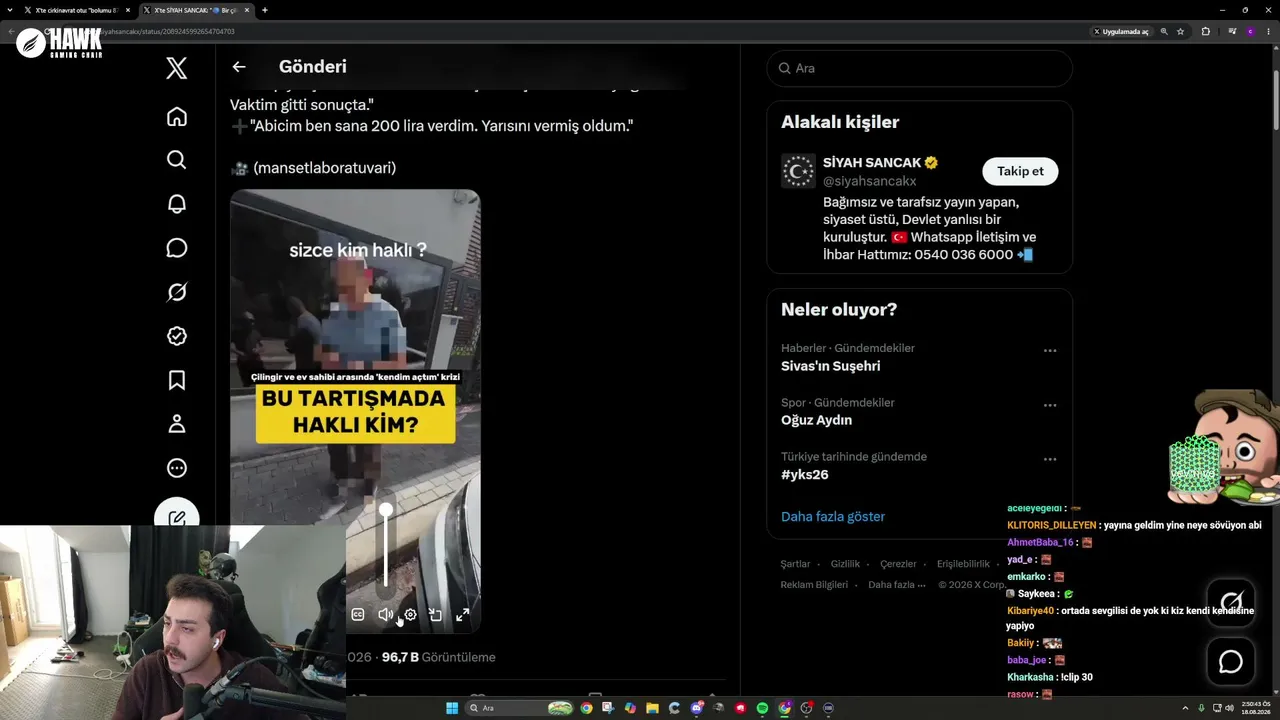Expand the Daha fazla footer menu
Image resolution: width=1280 pixels, height=720 pixels.
click(x=896, y=585)
